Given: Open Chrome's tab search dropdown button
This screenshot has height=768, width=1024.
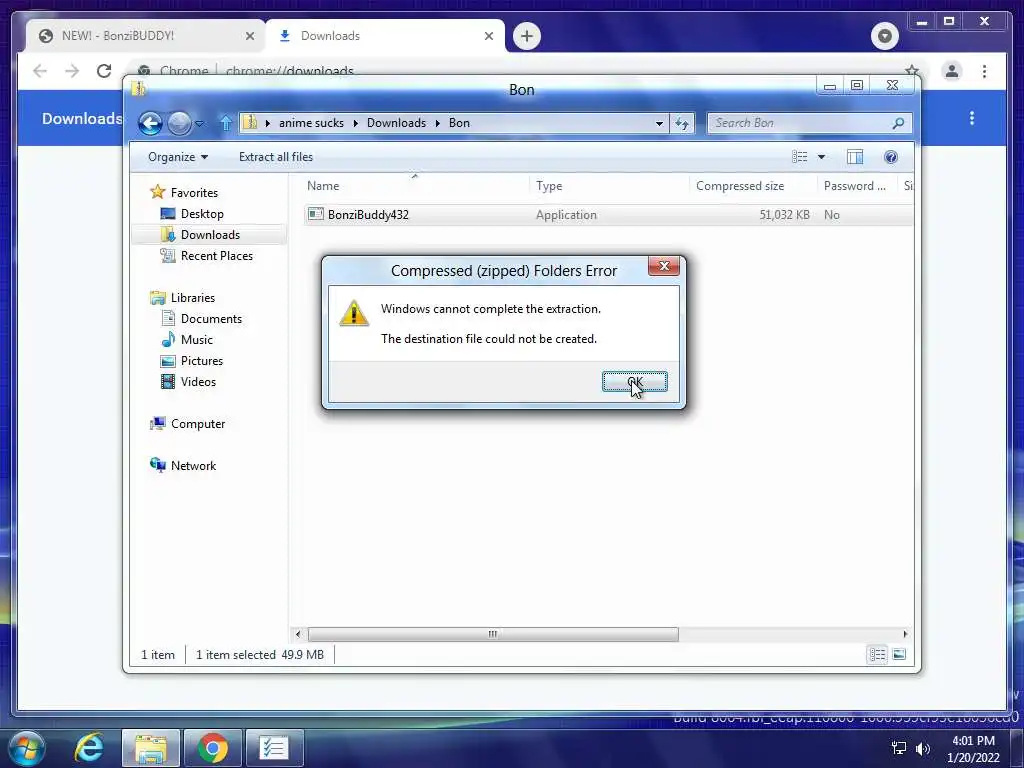Looking at the screenshot, I should pos(884,36).
